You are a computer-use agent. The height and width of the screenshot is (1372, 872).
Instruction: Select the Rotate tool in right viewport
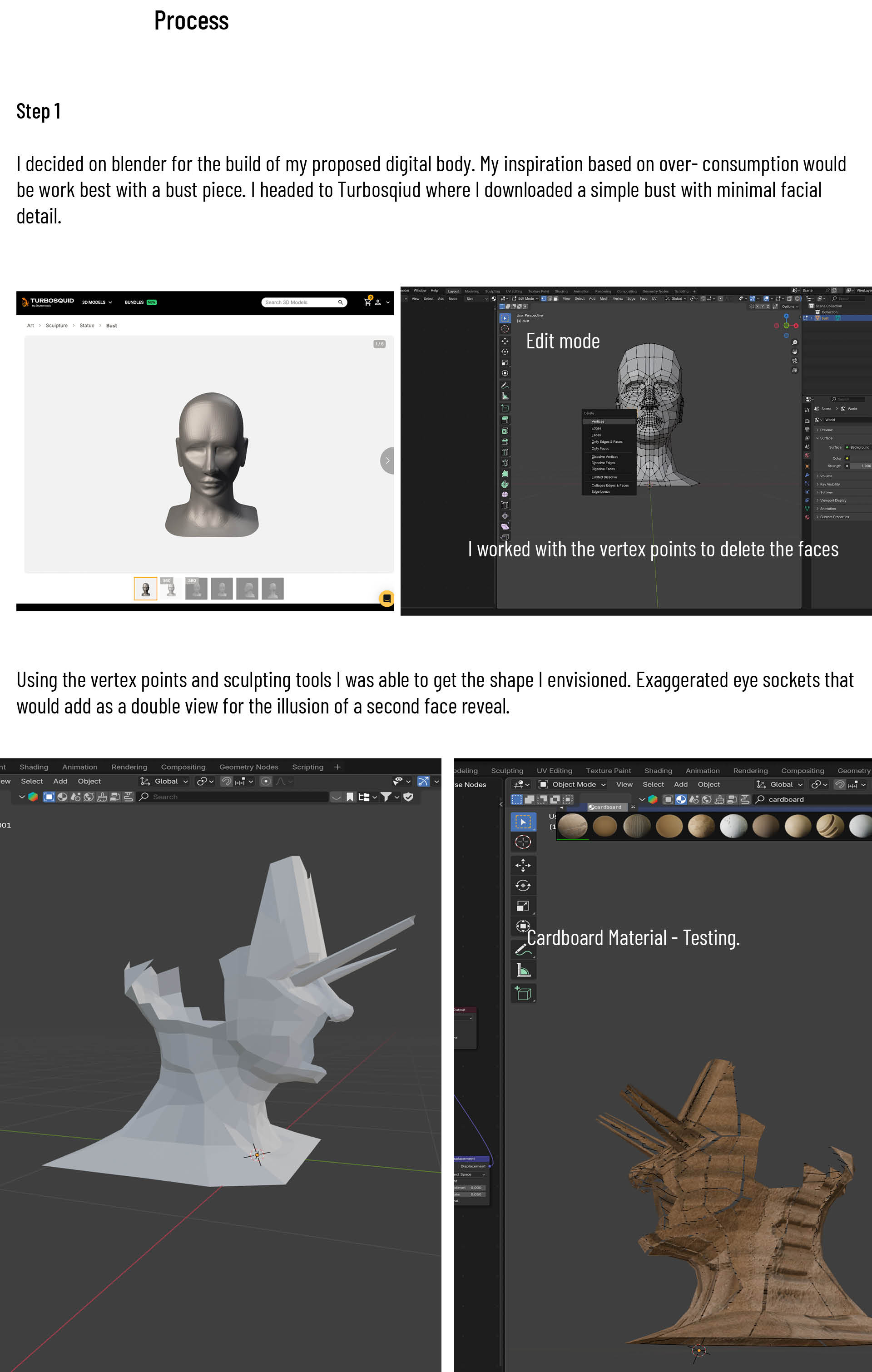pyautogui.click(x=523, y=886)
